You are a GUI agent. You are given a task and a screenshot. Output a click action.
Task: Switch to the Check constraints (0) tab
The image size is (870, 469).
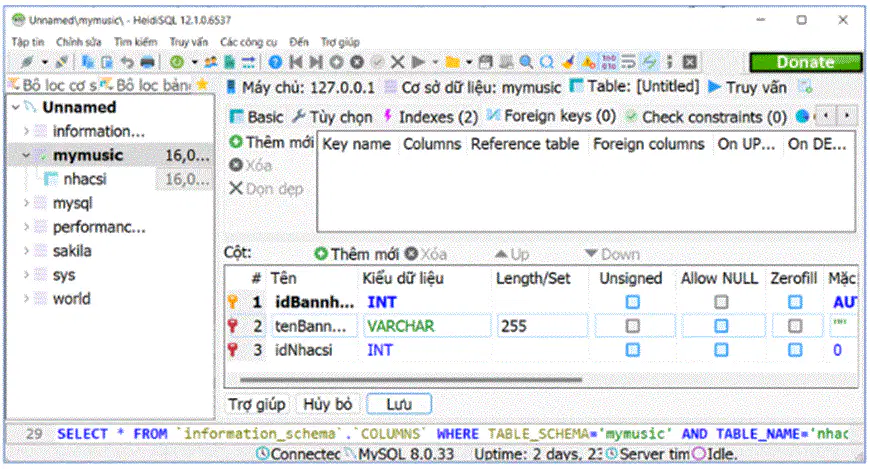click(x=706, y=117)
